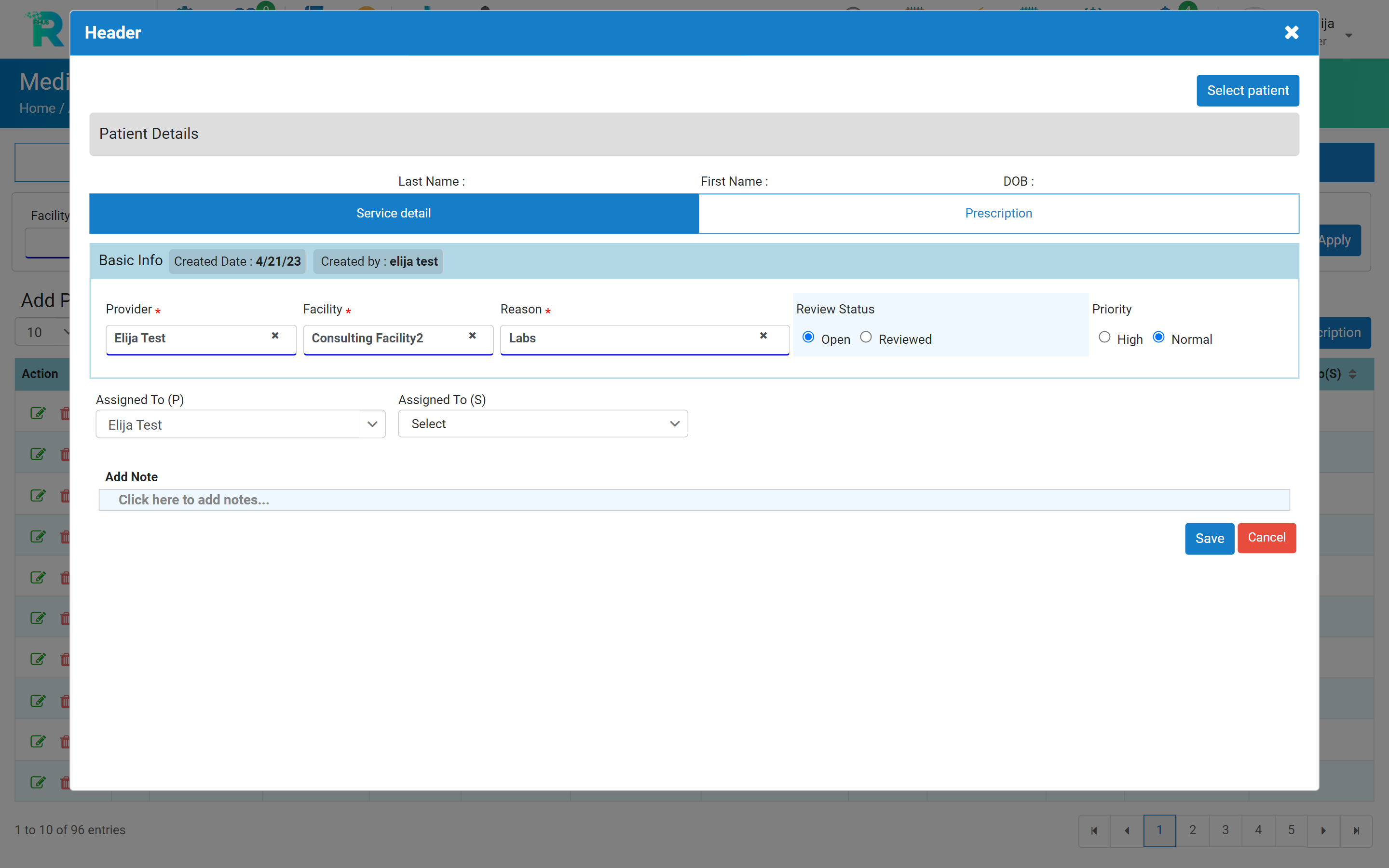1389x868 pixels.
Task: Open the Assigned To (S) dropdown
Action: point(543,424)
